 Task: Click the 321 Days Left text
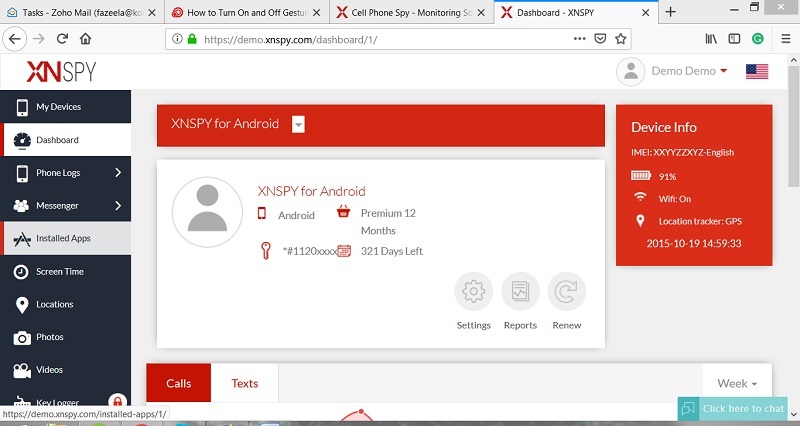coord(392,251)
